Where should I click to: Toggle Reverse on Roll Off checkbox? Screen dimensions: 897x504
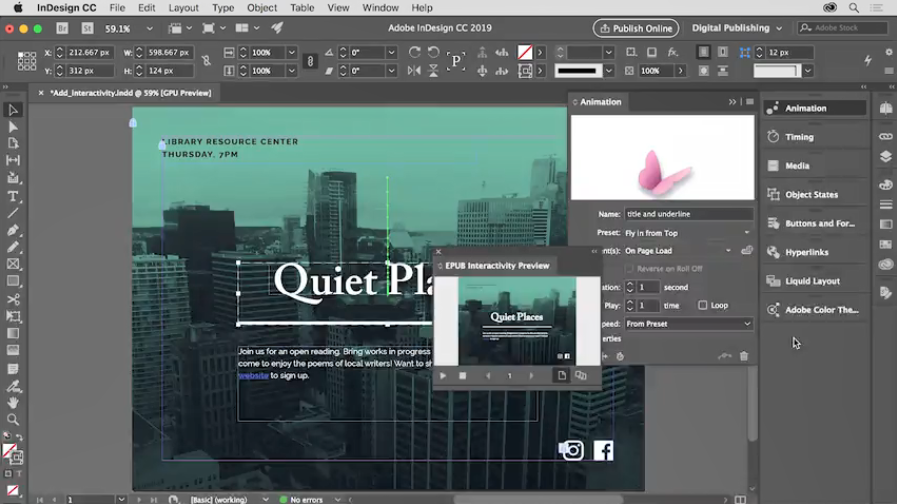click(629, 269)
